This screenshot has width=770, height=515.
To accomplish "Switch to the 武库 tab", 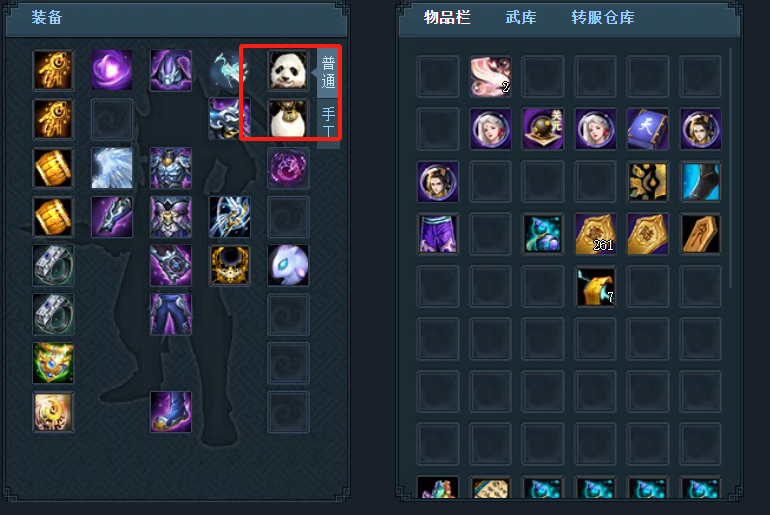I will pos(521,18).
